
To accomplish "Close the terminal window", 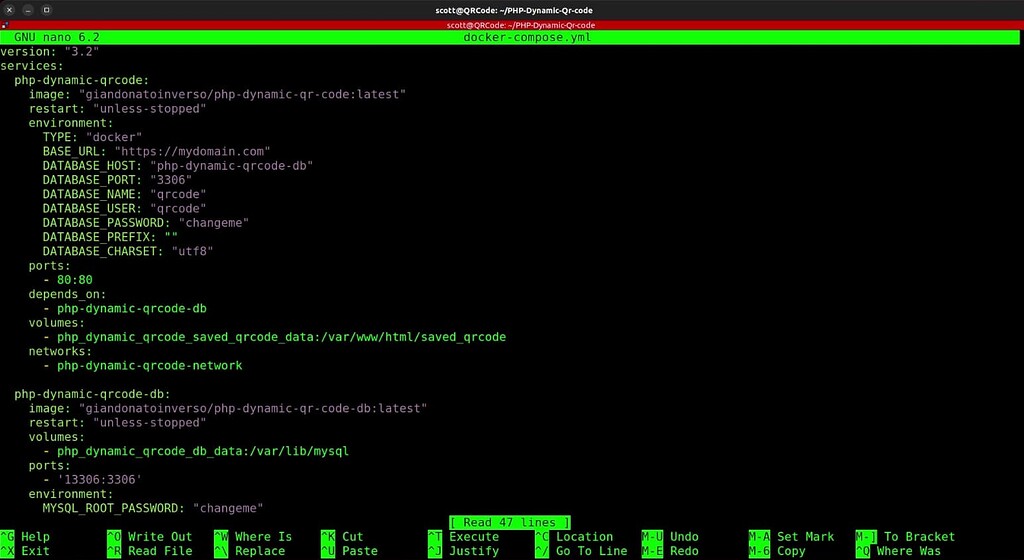I will tap(10, 9).
